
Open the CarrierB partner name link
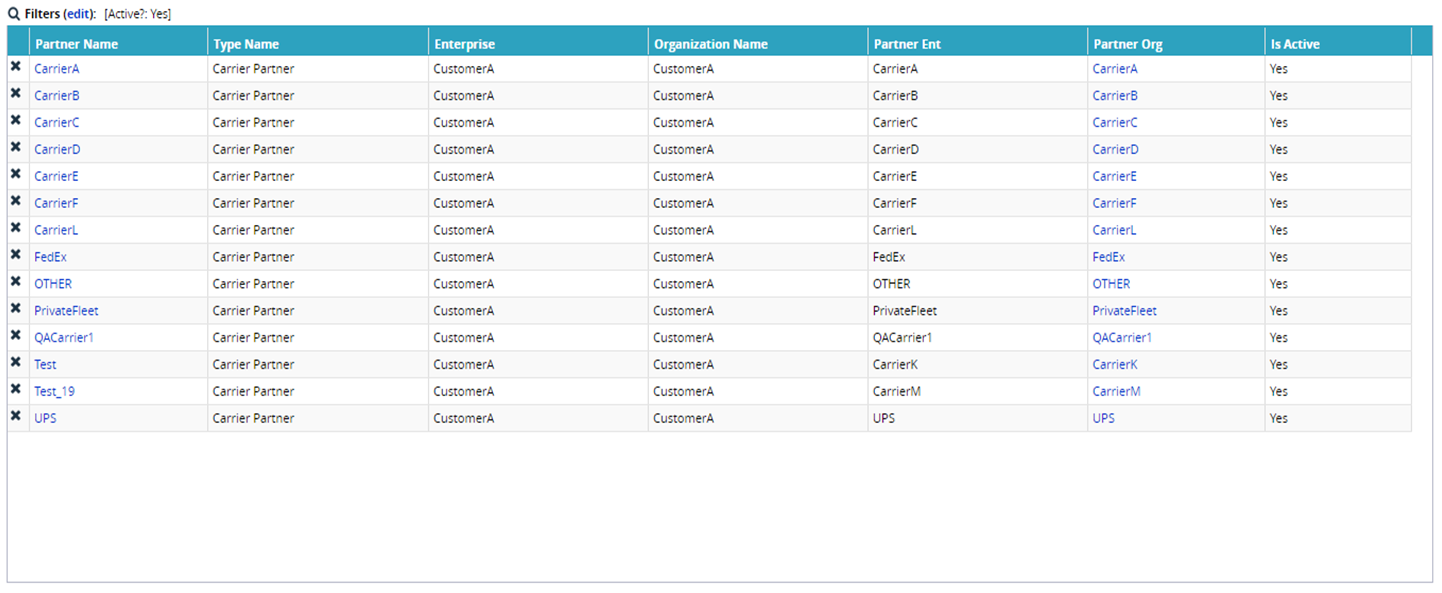(57, 96)
